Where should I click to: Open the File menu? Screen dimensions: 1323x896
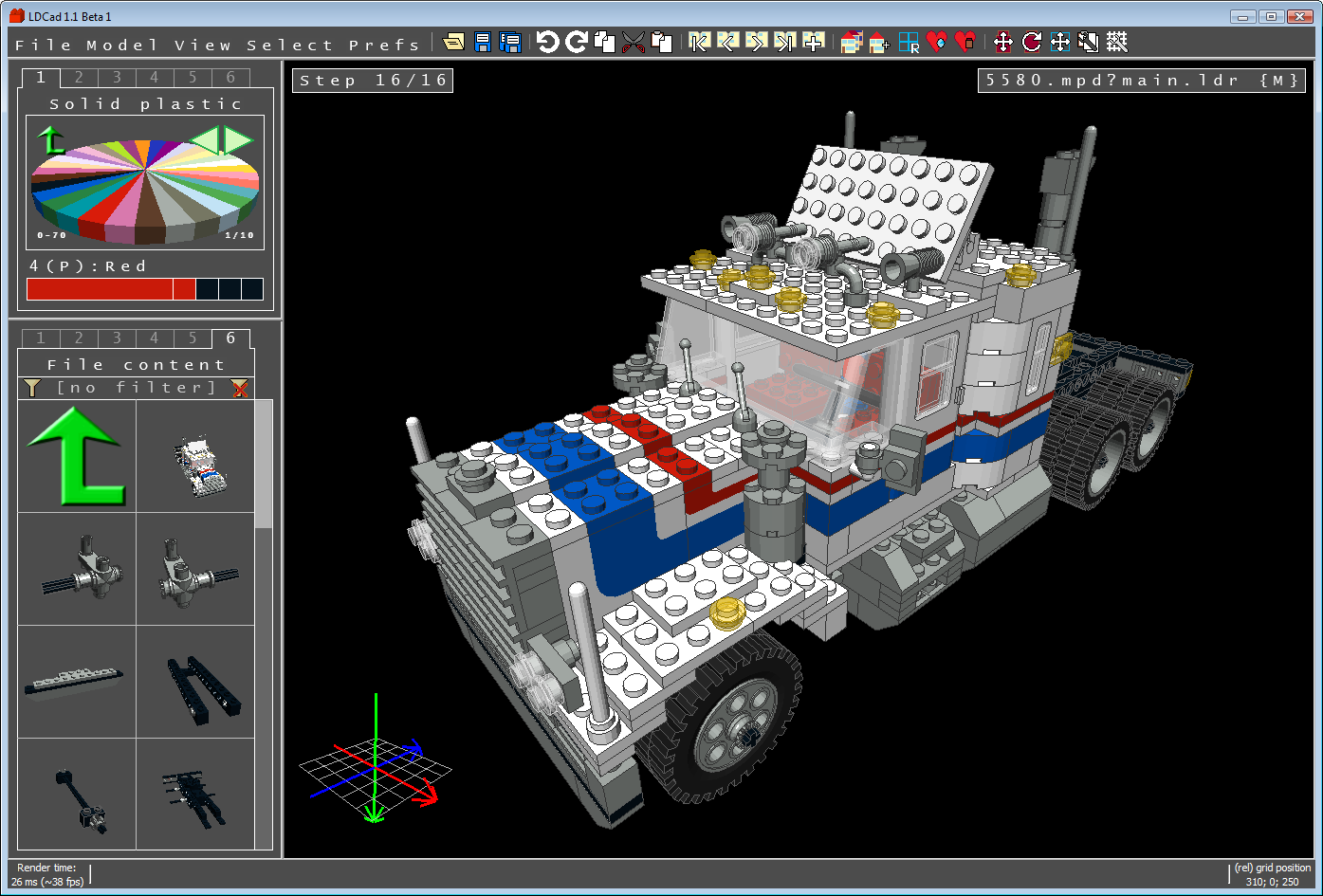43,45
